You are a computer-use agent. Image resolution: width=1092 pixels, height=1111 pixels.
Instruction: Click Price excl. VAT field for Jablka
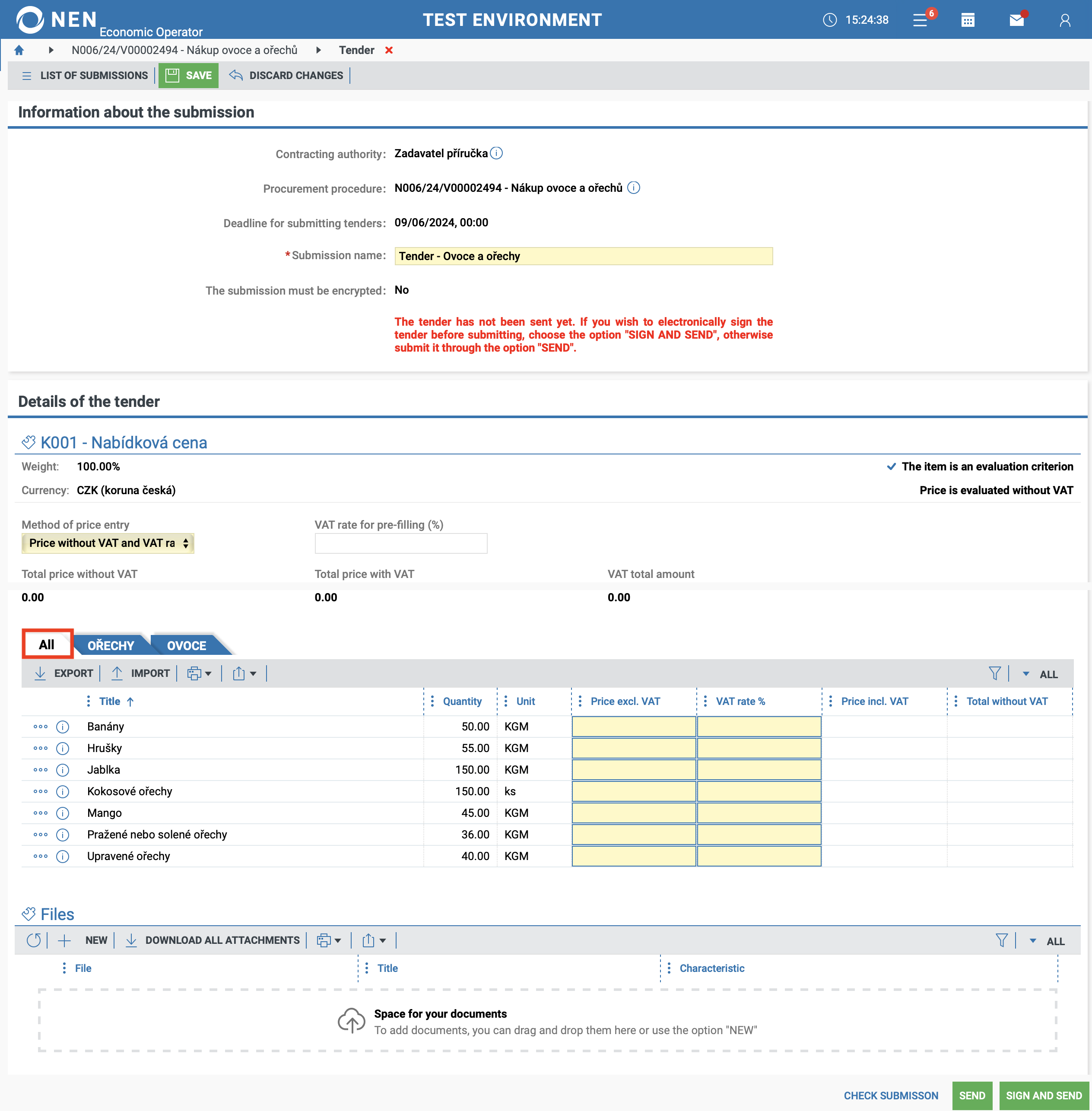point(633,770)
